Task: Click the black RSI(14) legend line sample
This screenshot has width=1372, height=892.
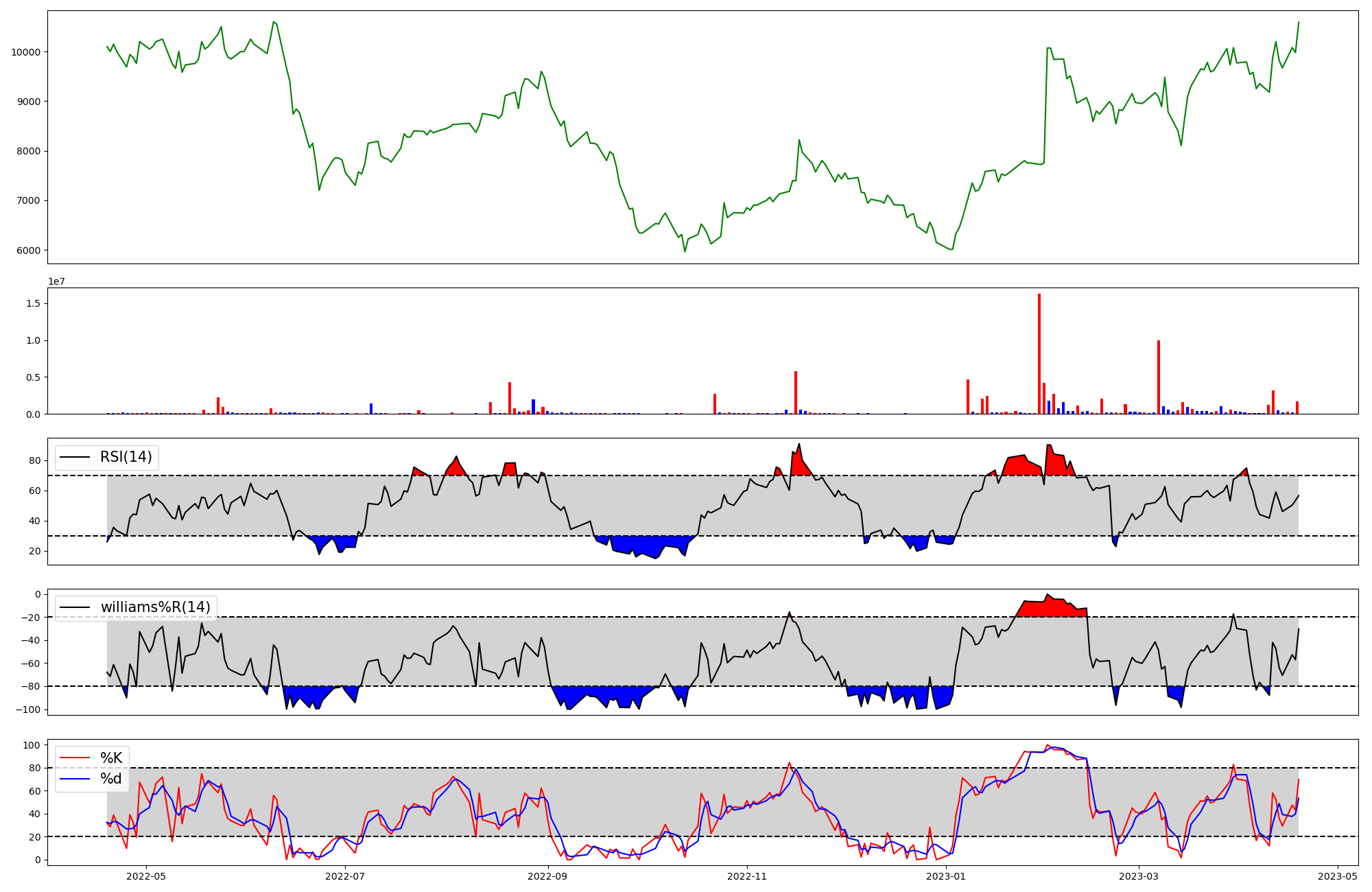Action: coord(75,457)
